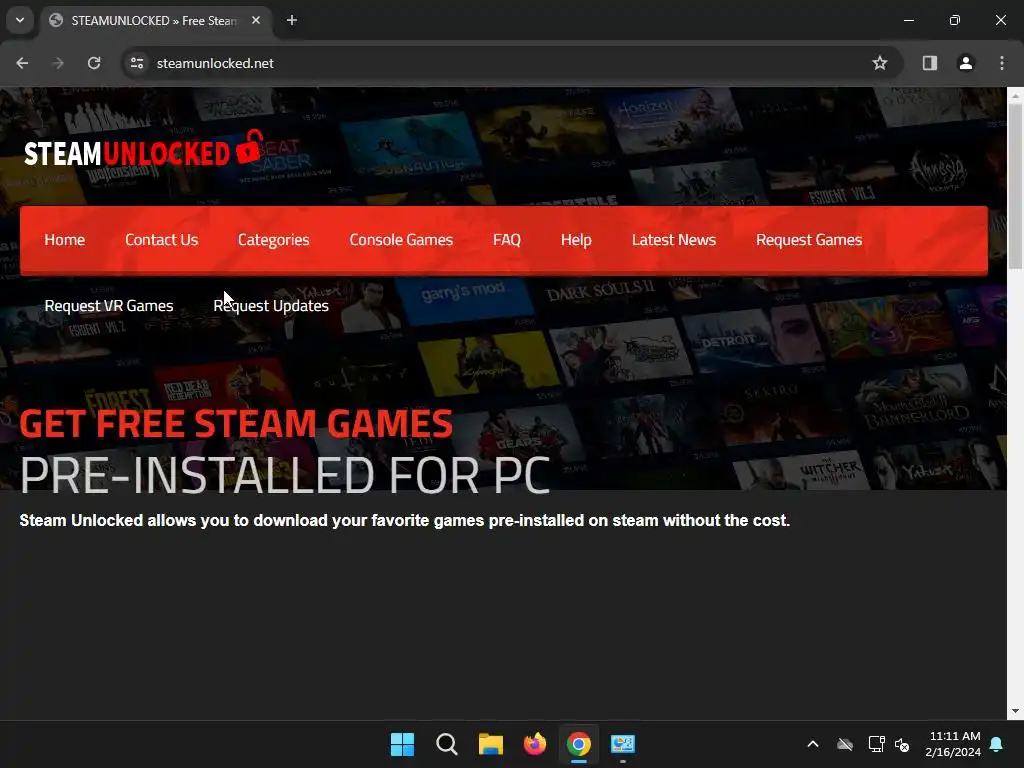
Task: Go to Console Games
Action: pos(401,240)
